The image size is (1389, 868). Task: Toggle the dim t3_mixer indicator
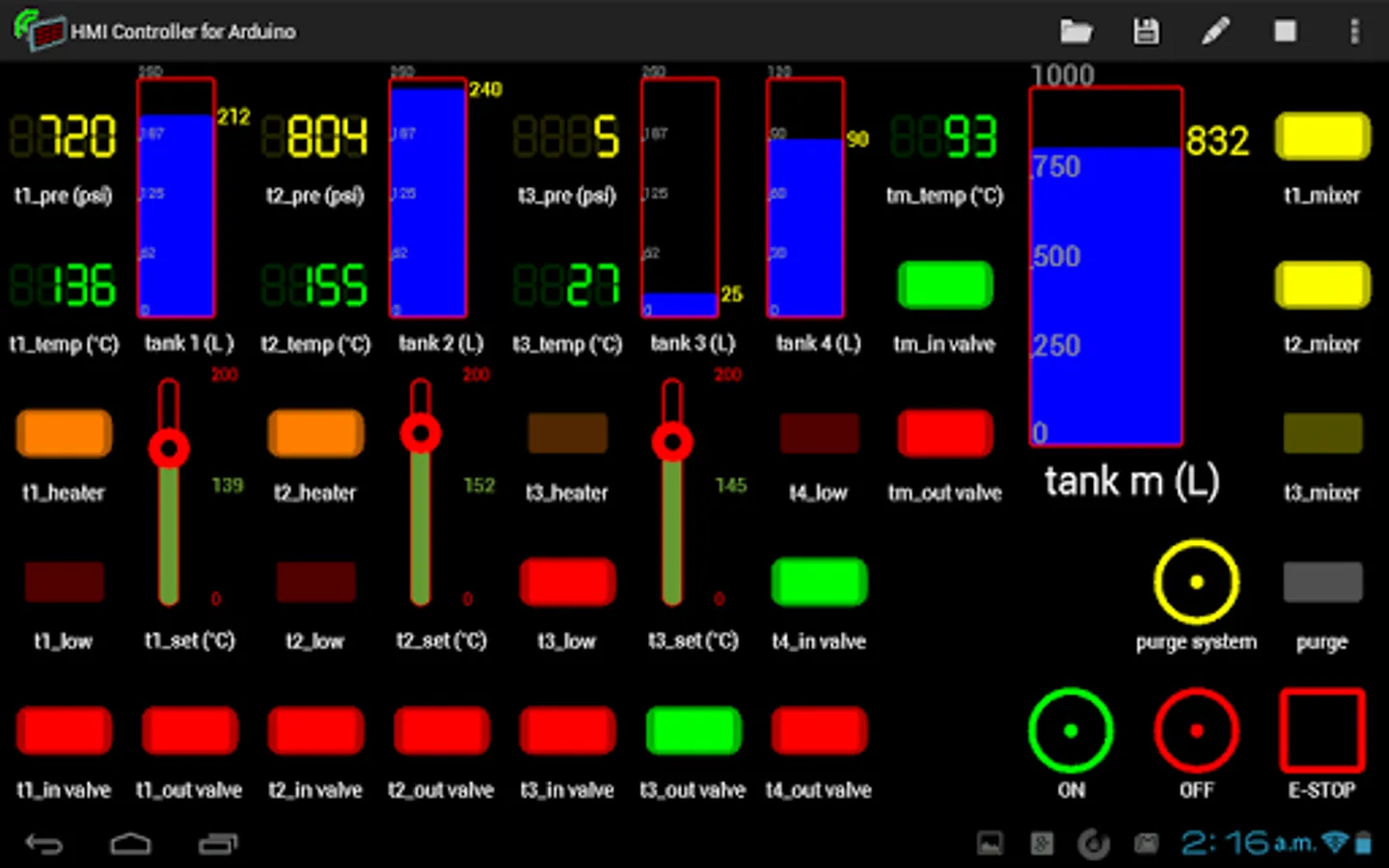(1322, 433)
